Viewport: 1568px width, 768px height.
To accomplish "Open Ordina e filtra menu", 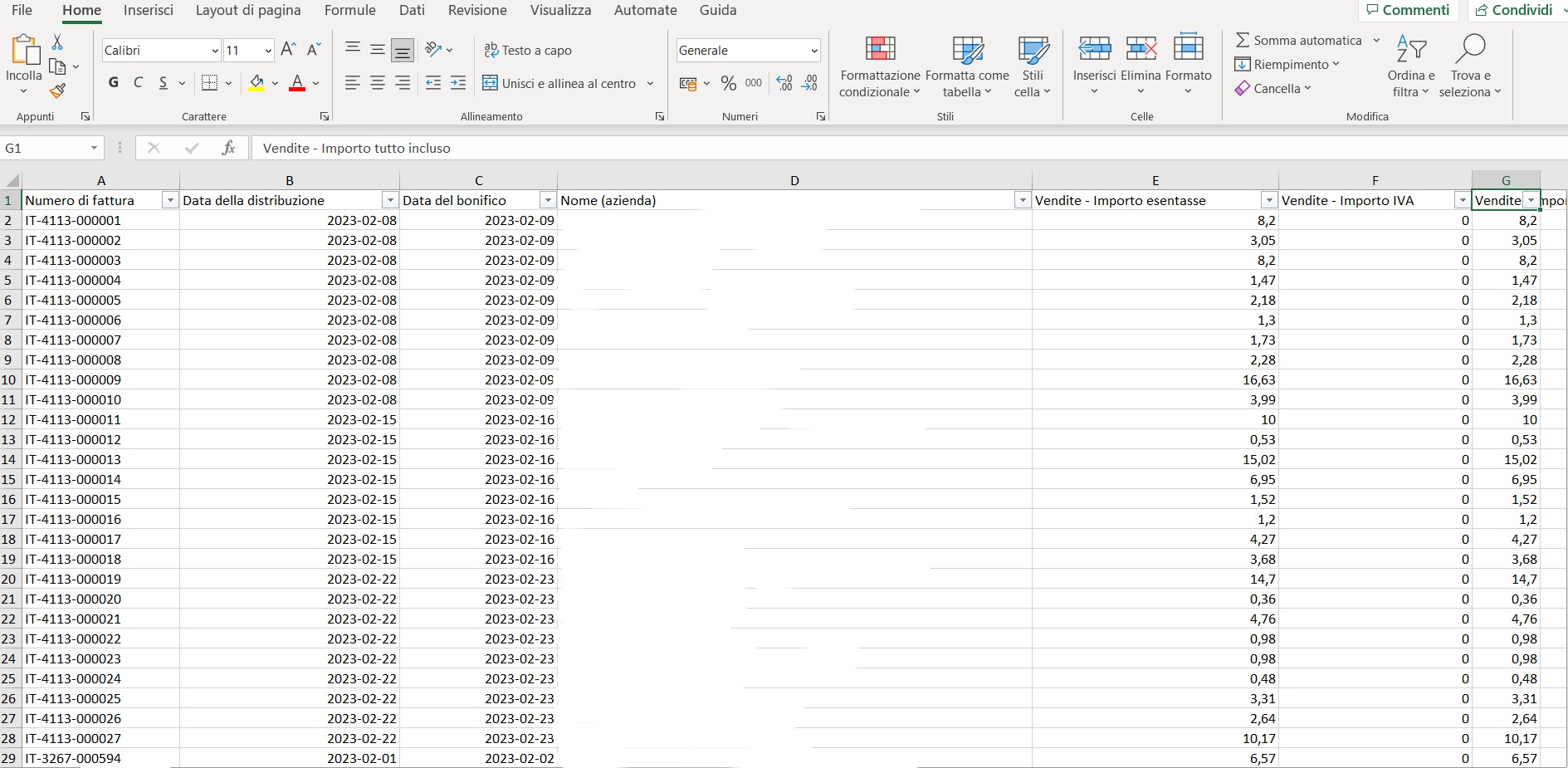I will coord(1410,66).
